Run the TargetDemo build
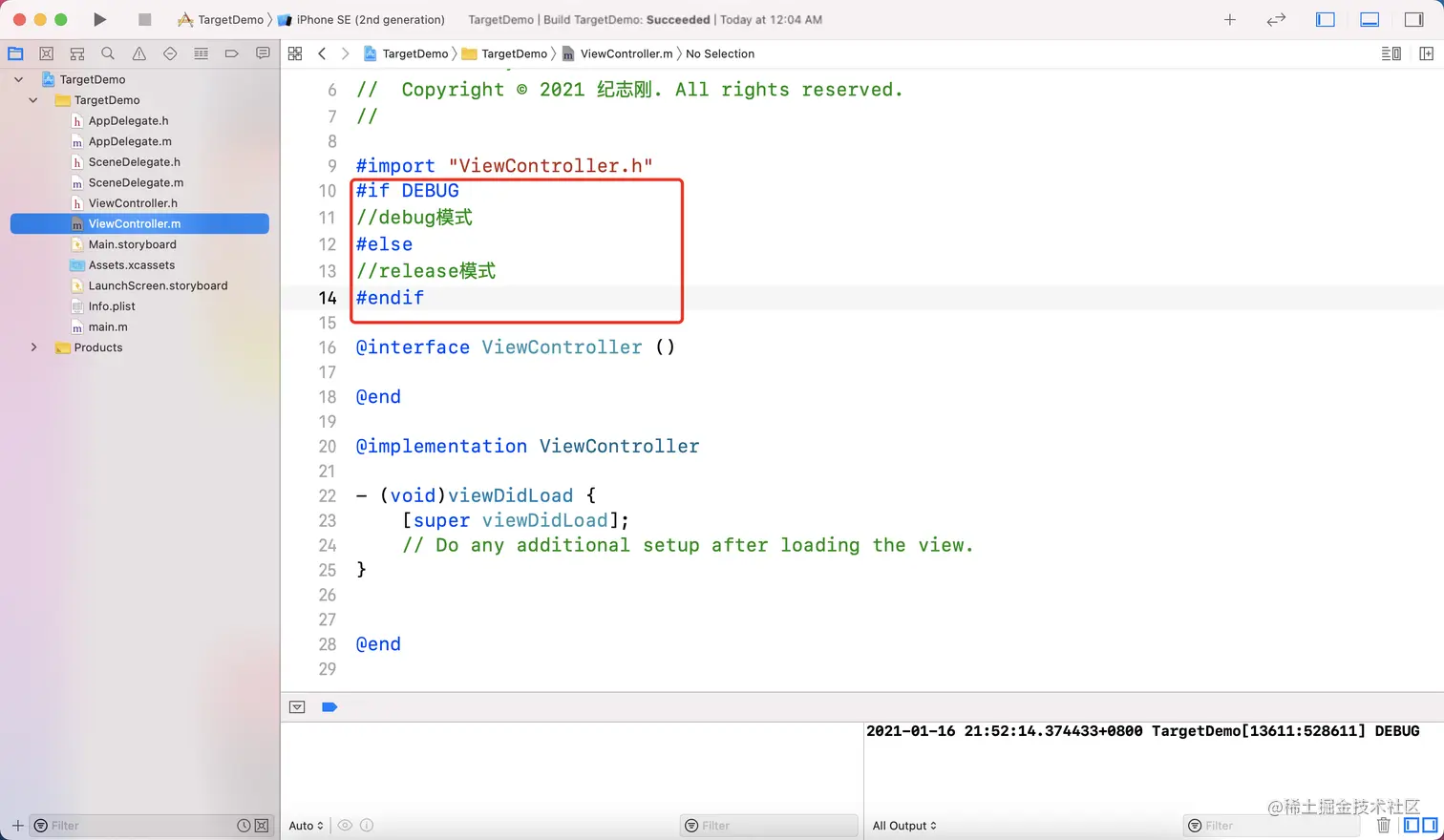The image size is (1444, 840). coord(100,19)
